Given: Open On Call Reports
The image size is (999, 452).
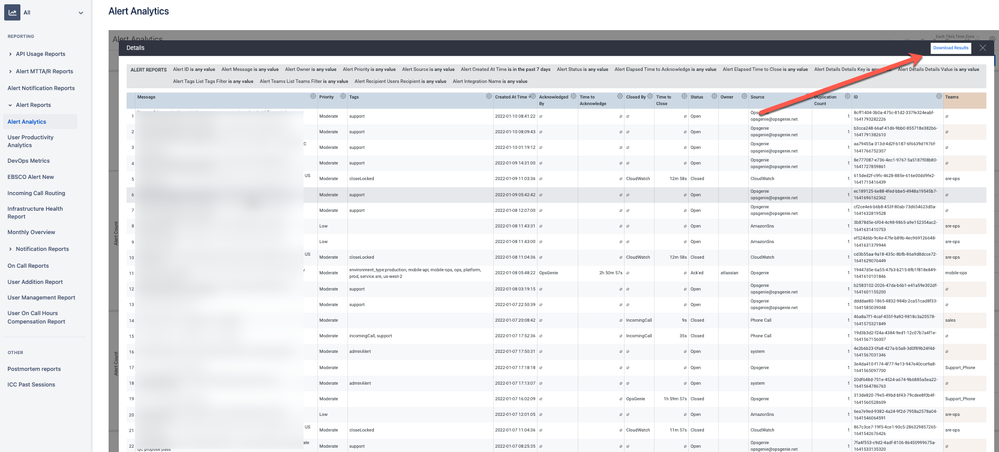Looking at the screenshot, I should 27,265.
